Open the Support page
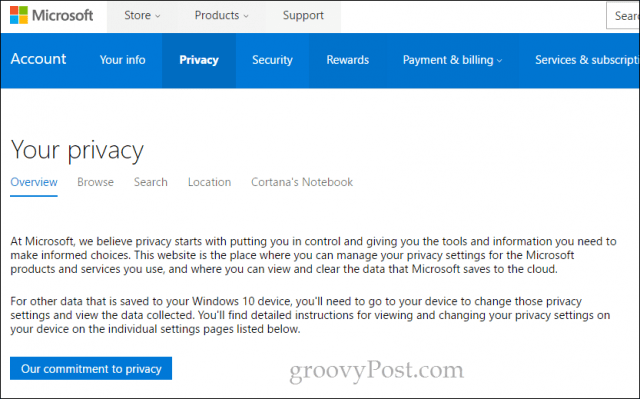Screen dimensions: 640x399 (303, 16)
